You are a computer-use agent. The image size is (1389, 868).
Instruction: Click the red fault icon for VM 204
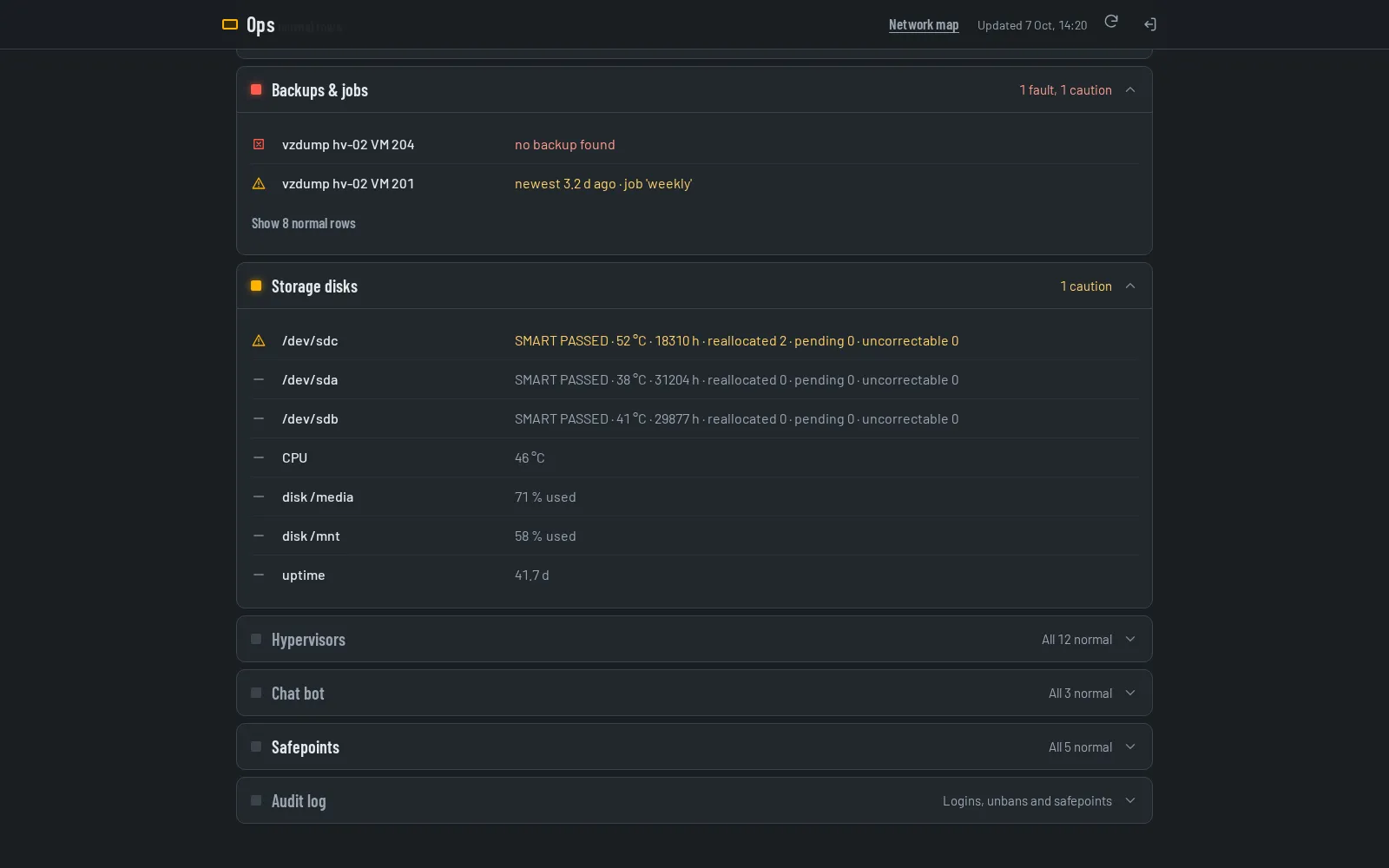[259, 144]
